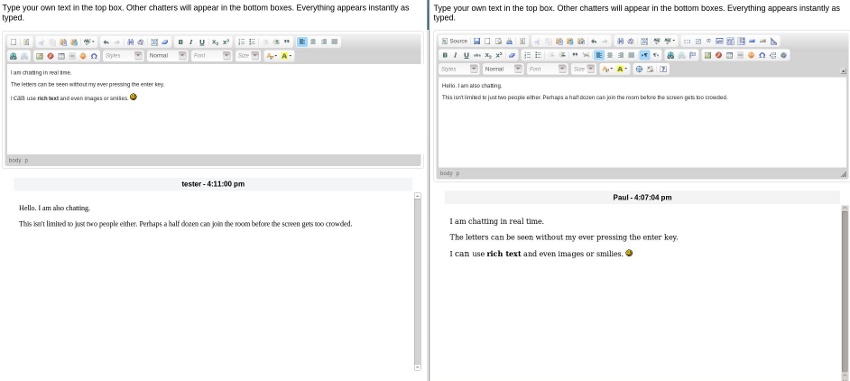Open Styles dropdown in right editor
The height and width of the screenshot is (381, 850).
pyautogui.click(x=459, y=69)
